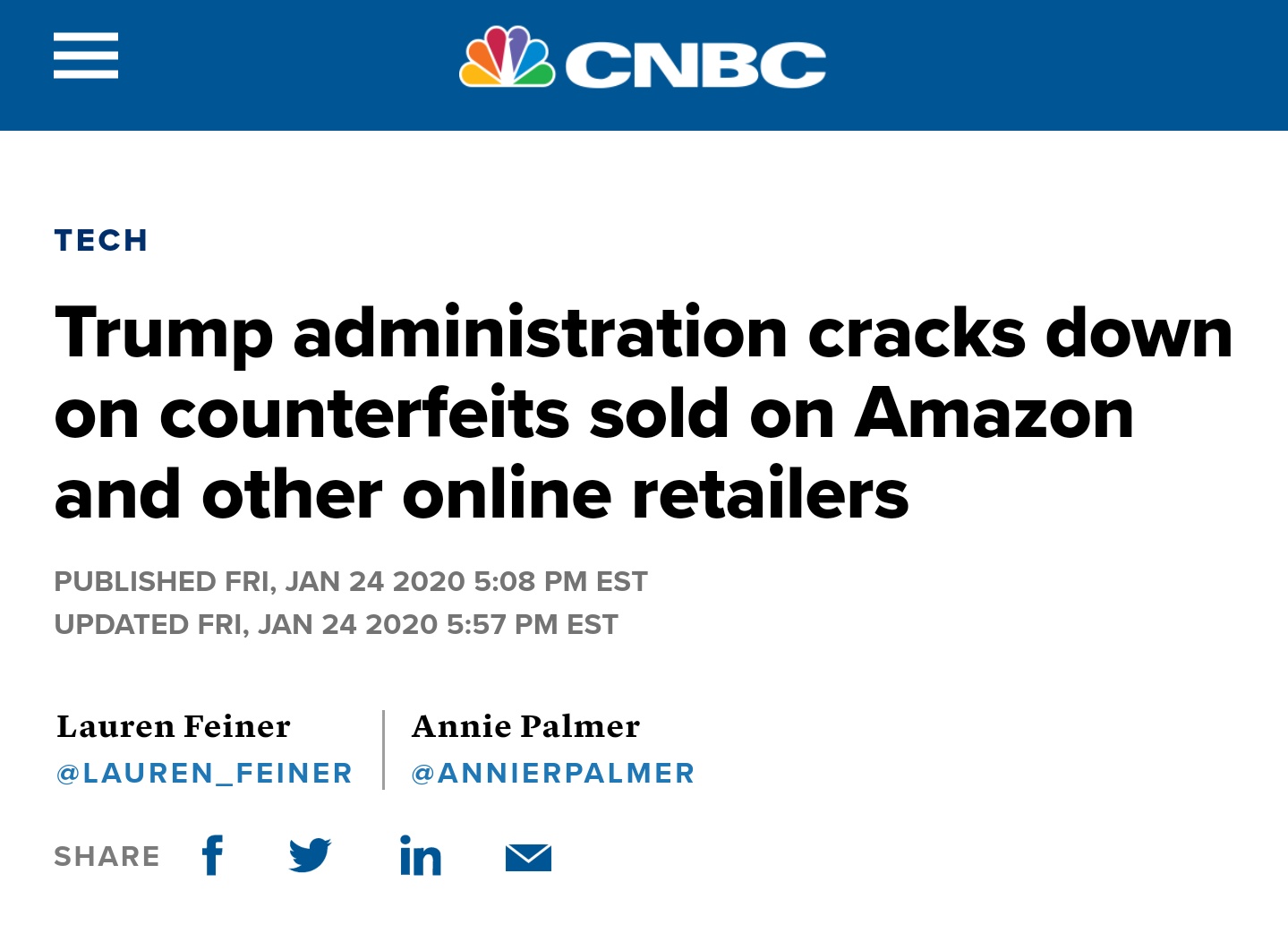Share the article on Facebook
The image size is (1288, 925).
tap(212, 855)
